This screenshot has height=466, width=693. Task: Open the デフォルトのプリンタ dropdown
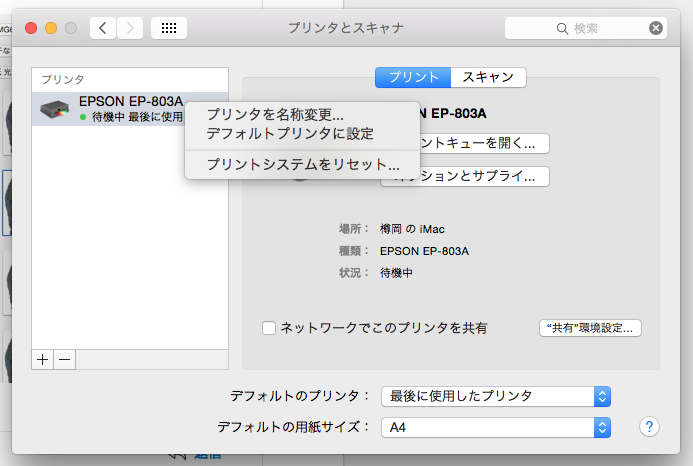[496, 396]
